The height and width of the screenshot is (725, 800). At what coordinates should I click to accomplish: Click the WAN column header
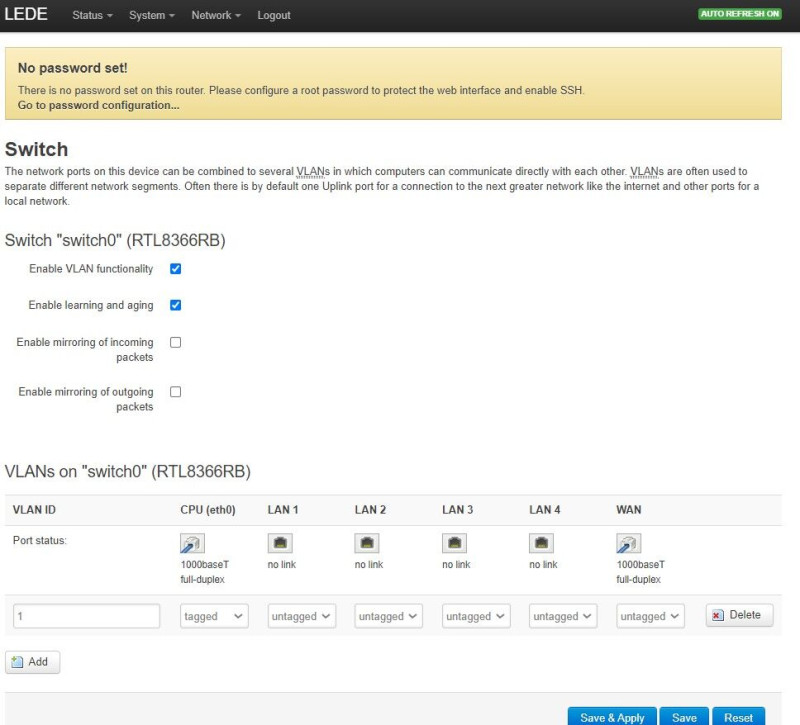click(629, 510)
